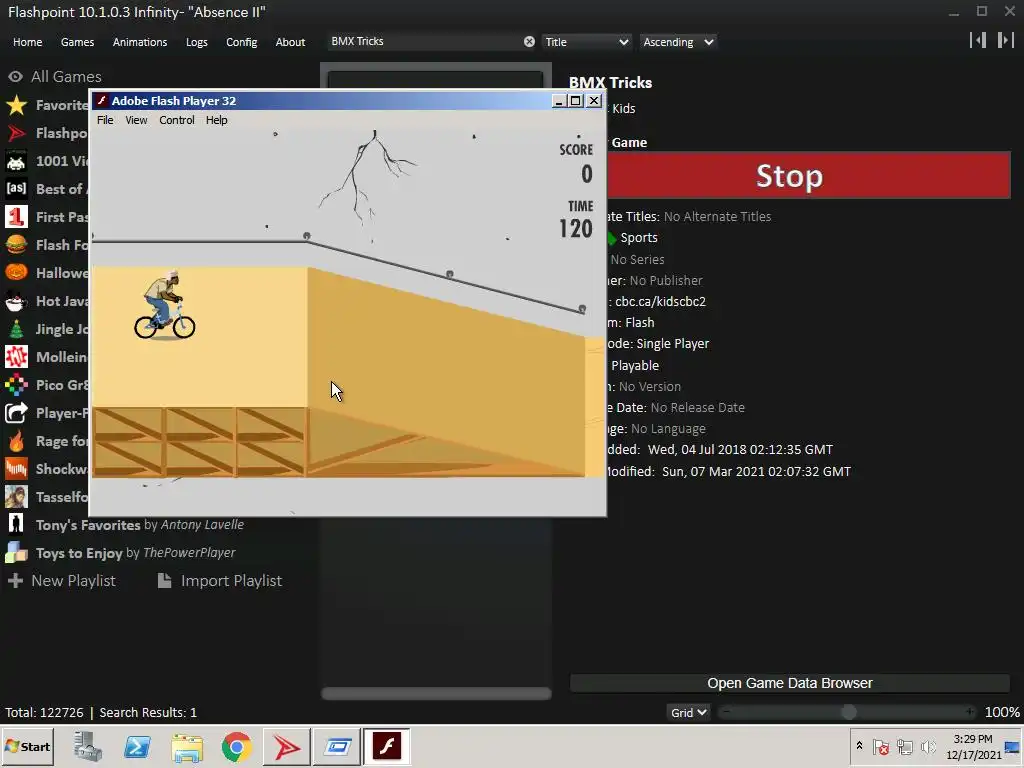Click the thumbnail zoom slider handle
The height and width of the screenshot is (768, 1024).
click(x=848, y=712)
